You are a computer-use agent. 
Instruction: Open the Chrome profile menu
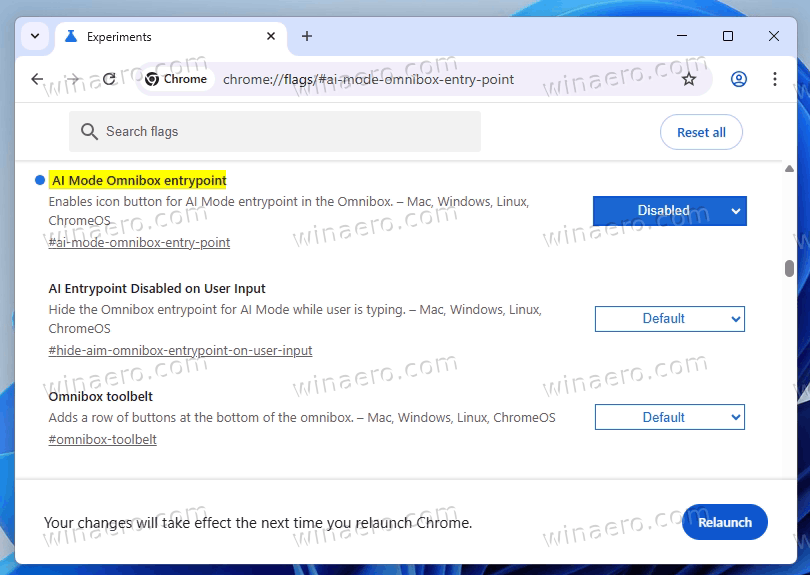click(x=739, y=79)
